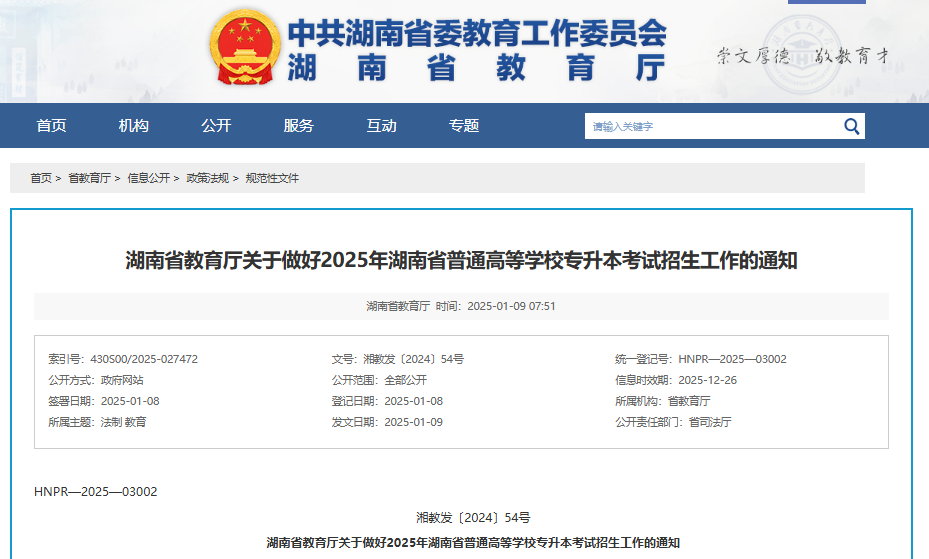Image resolution: width=929 pixels, height=559 pixels.
Task: Click the search magnifier icon
Action: click(x=851, y=126)
